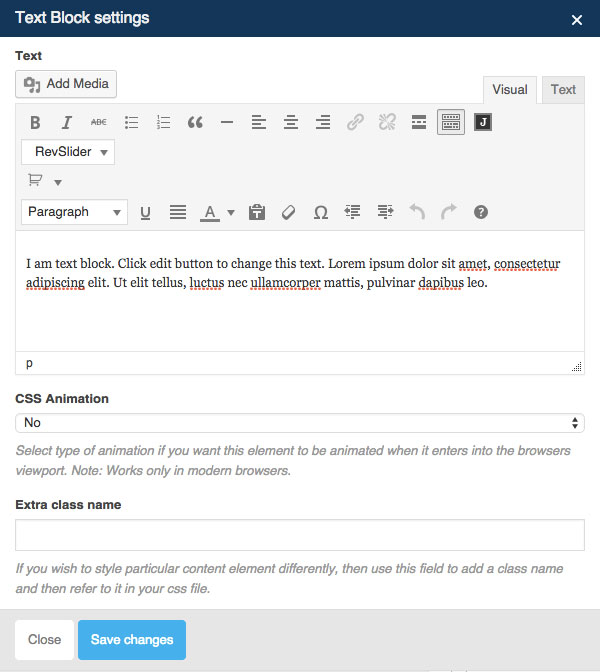Image resolution: width=600 pixels, height=672 pixels.
Task: Insert a numbered list
Action: (163, 123)
